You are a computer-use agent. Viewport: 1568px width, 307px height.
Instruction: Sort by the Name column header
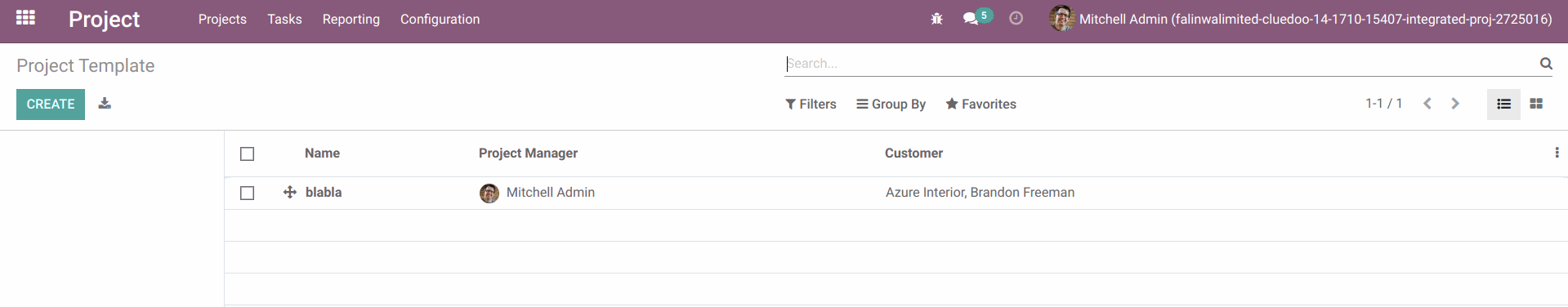click(x=322, y=153)
